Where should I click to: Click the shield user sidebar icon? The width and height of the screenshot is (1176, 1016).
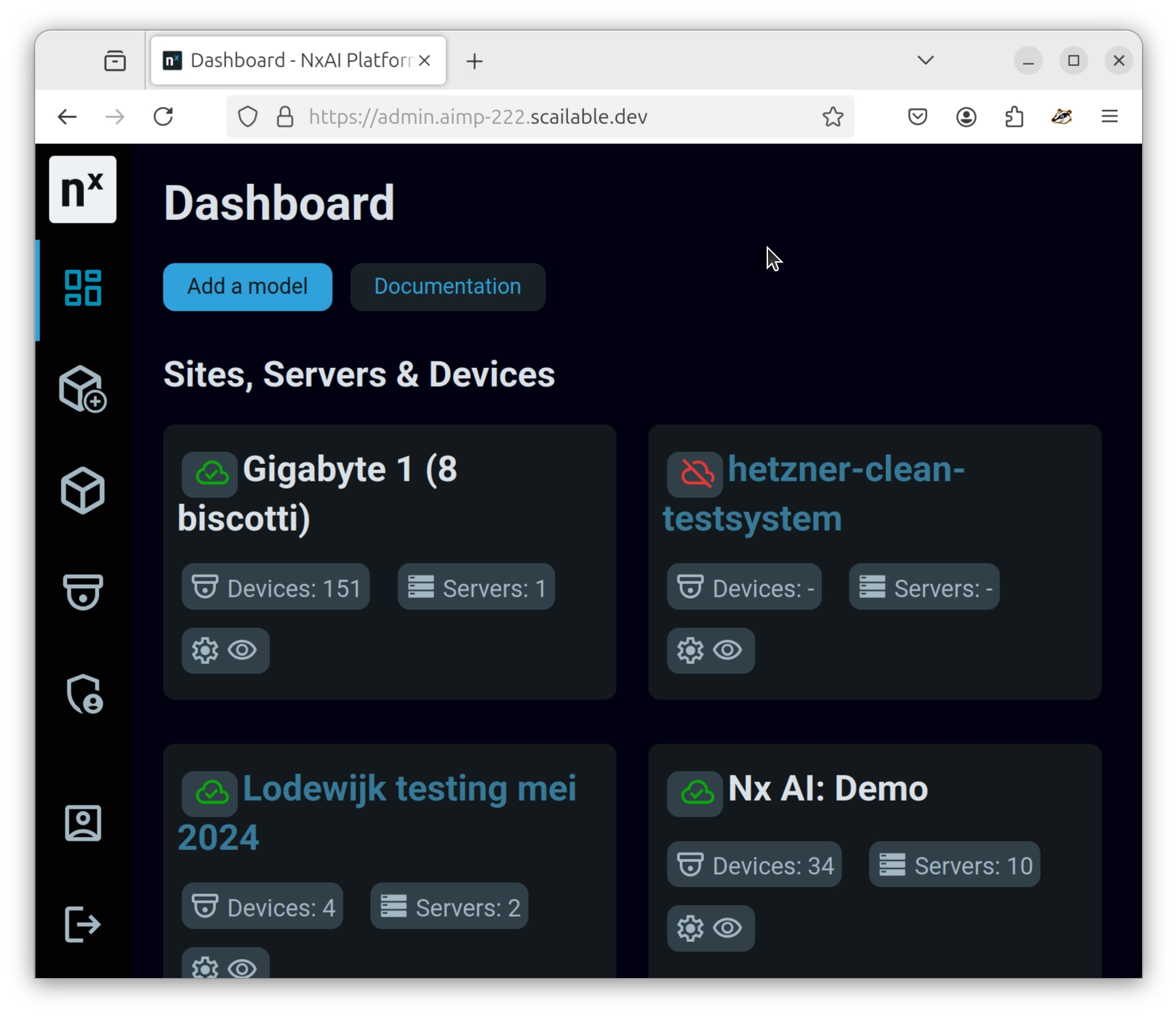[x=84, y=694]
